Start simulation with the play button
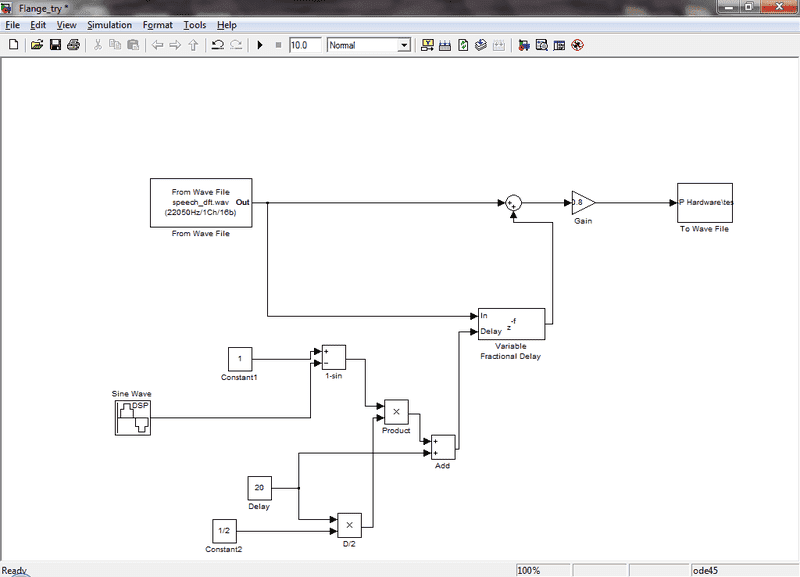The width and height of the screenshot is (800, 577). pyautogui.click(x=260, y=45)
